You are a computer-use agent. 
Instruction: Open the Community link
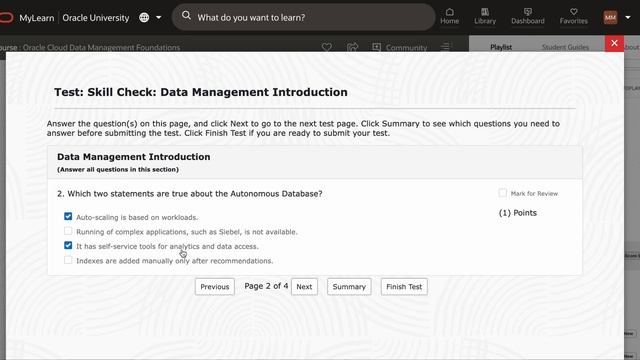coord(400,47)
